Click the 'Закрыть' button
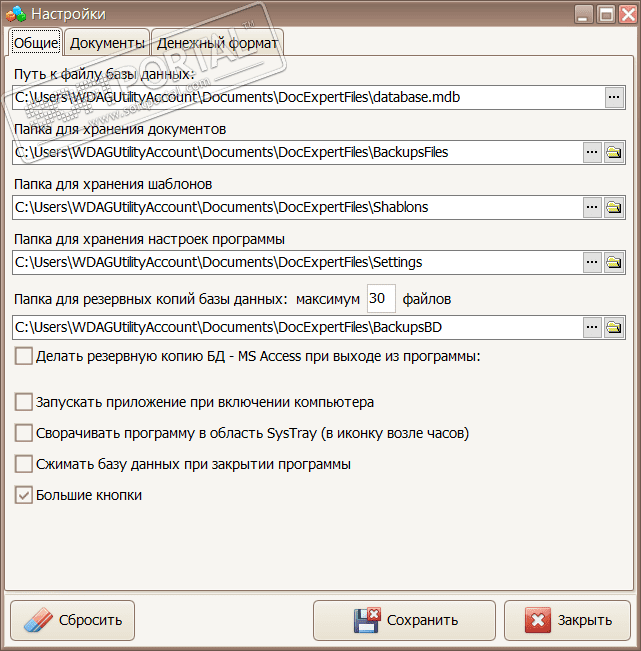 pos(567,620)
